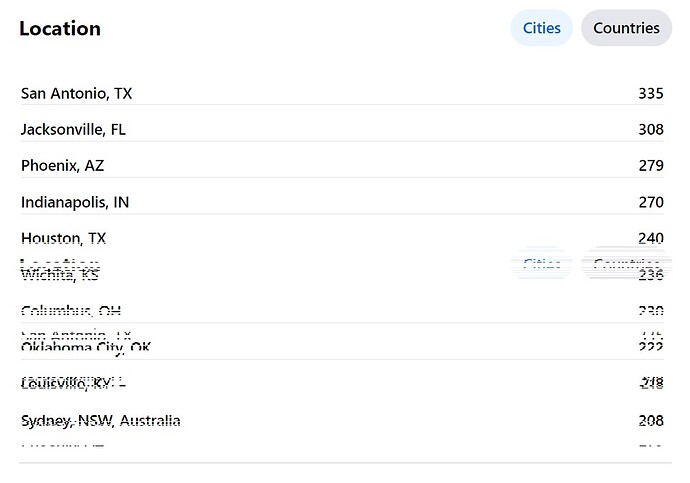Select the Houston, TX row
The height and width of the screenshot is (483, 690).
(x=342, y=238)
